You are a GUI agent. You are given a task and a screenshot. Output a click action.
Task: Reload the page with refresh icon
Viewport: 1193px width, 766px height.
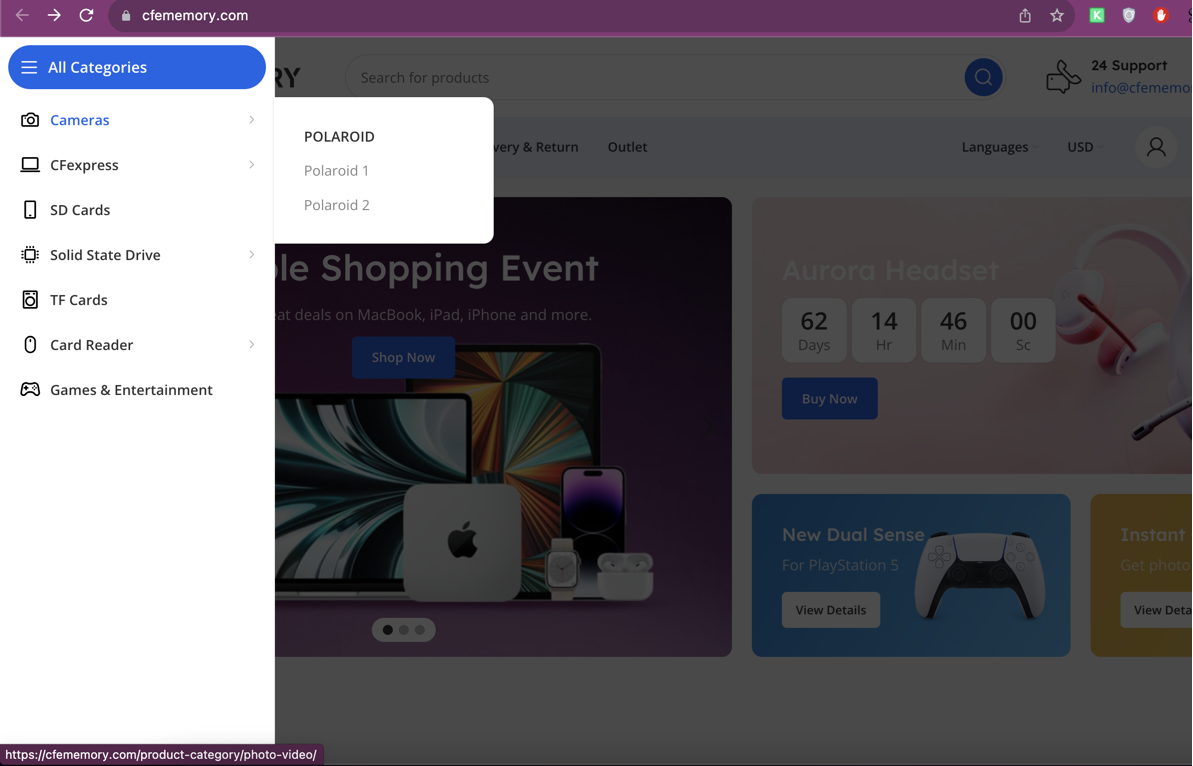(86, 15)
